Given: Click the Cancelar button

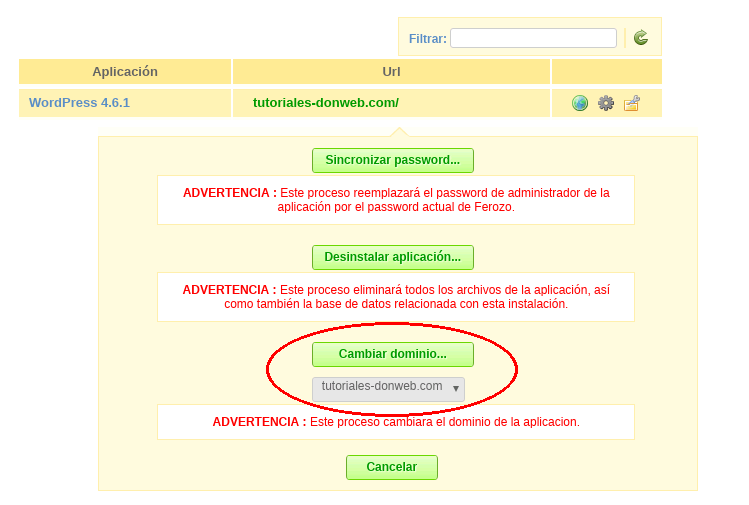Looking at the screenshot, I should [392, 467].
